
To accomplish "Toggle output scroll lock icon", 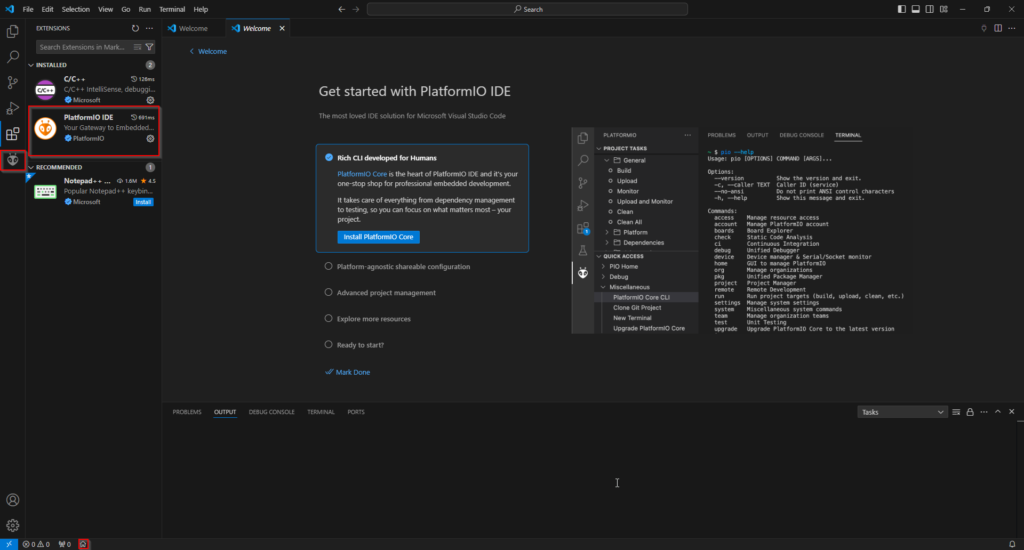I will (970, 412).
